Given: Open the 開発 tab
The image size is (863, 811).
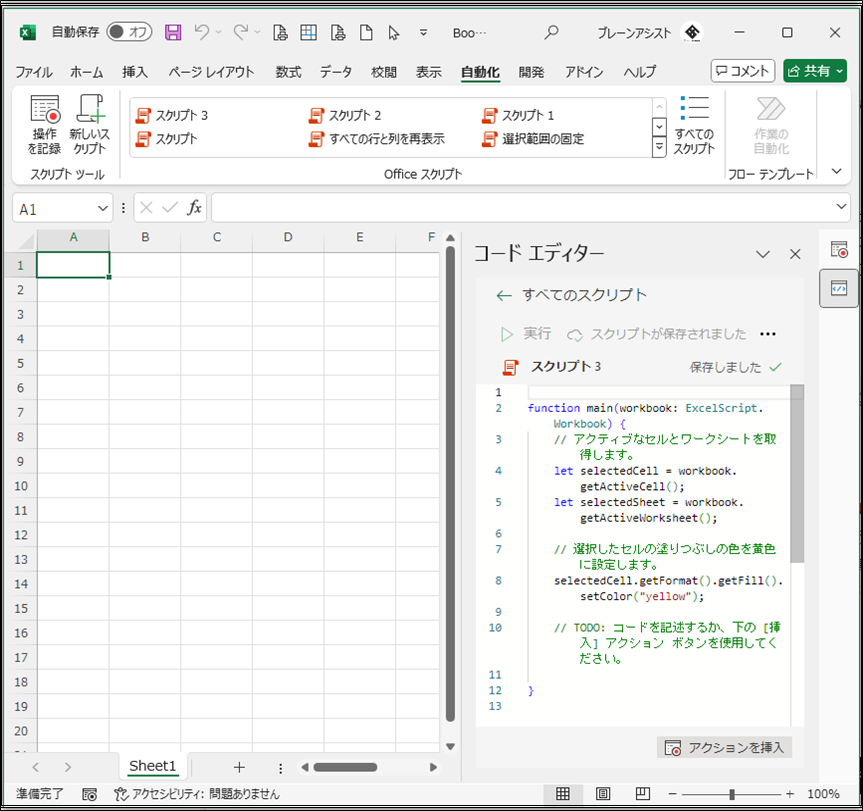Looking at the screenshot, I should click(x=532, y=72).
